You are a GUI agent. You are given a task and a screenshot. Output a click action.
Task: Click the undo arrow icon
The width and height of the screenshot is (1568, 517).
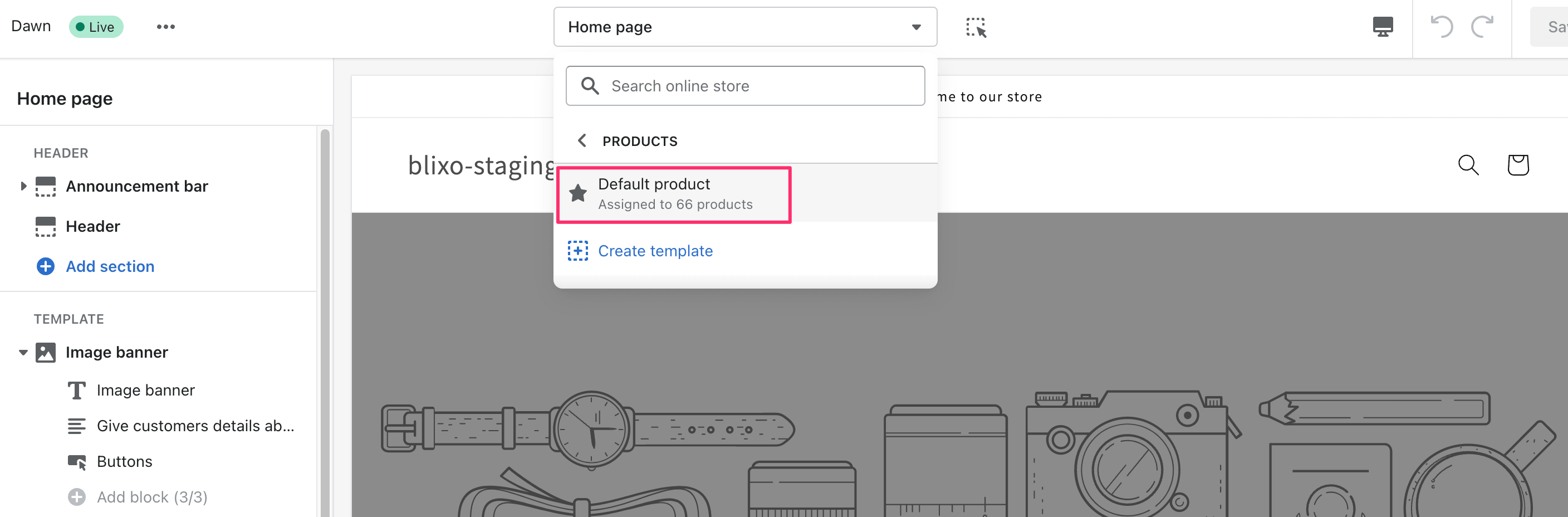click(1442, 27)
